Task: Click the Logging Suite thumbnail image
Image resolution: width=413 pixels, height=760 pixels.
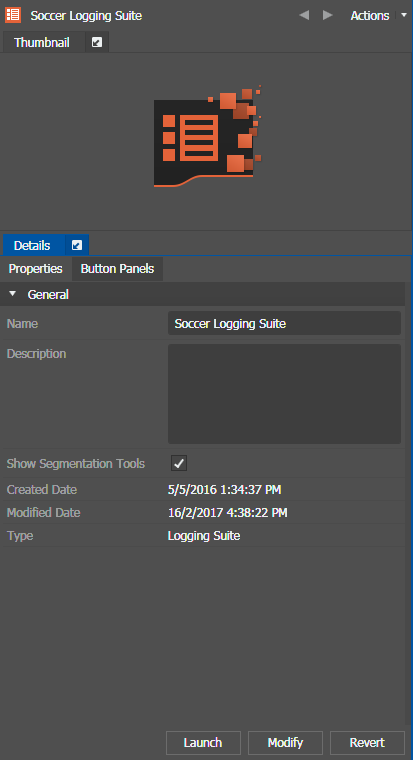Action: (207, 136)
